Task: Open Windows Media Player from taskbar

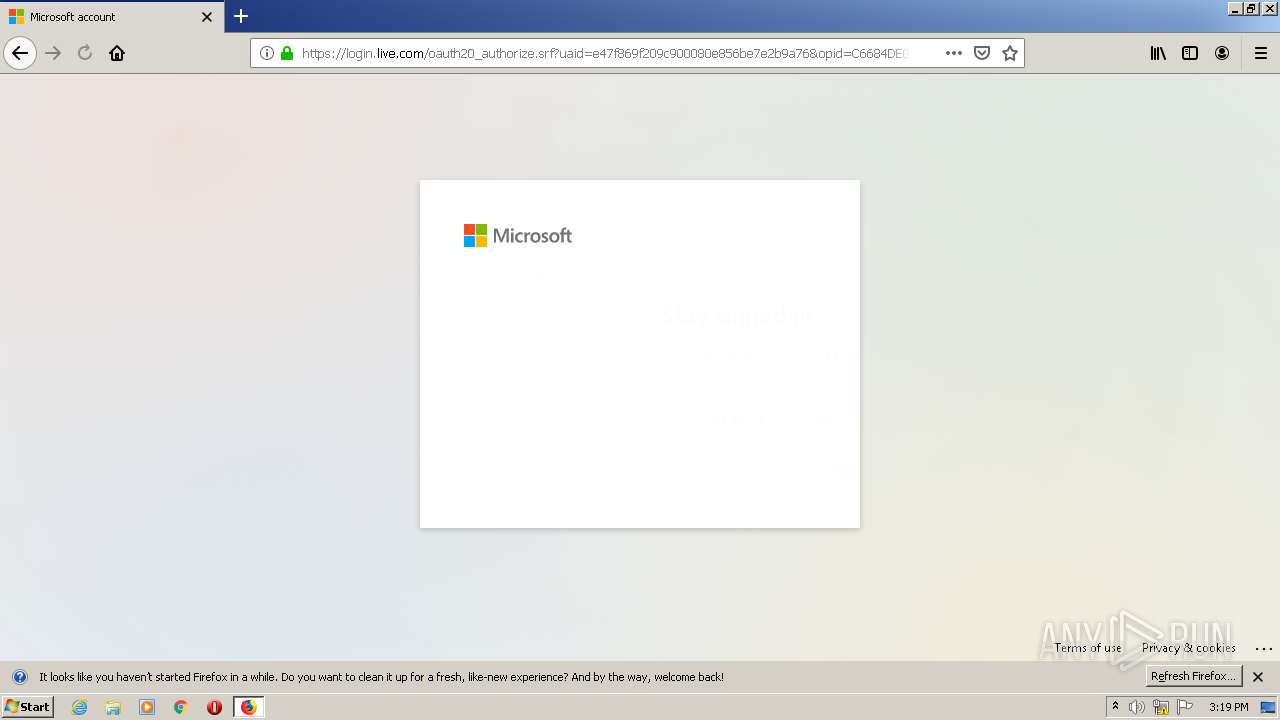Action: click(x=147, y=707)
